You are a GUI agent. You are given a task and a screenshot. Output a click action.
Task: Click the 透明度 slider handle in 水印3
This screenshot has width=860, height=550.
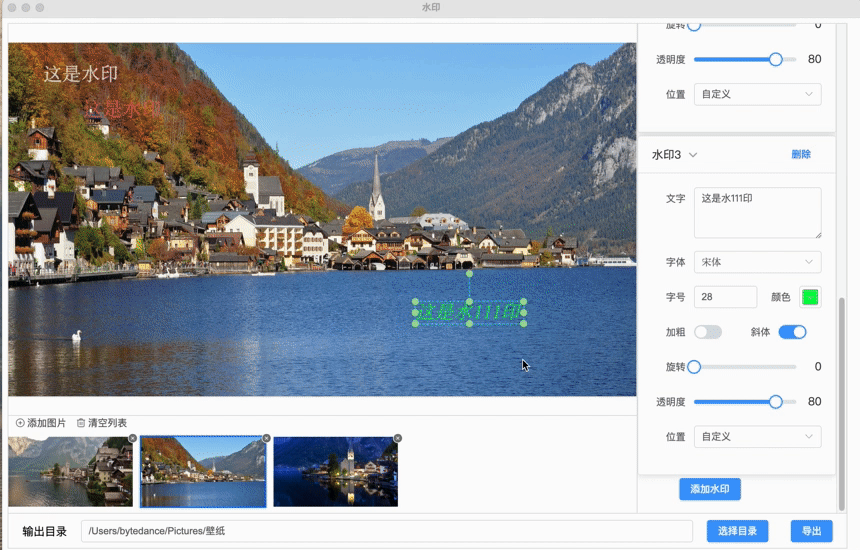(776, 401)
